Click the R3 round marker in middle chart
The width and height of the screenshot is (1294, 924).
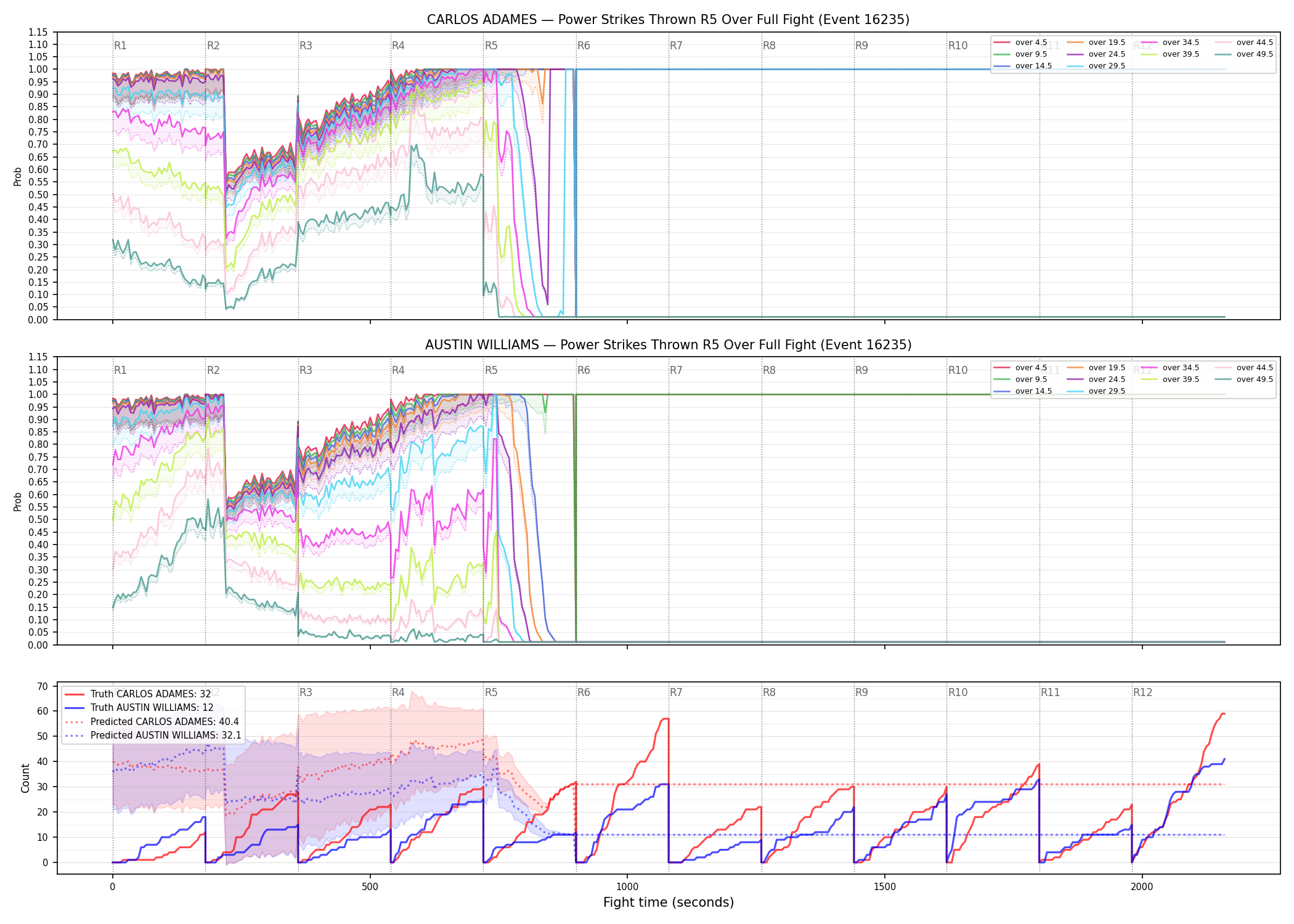pos(306,370)
